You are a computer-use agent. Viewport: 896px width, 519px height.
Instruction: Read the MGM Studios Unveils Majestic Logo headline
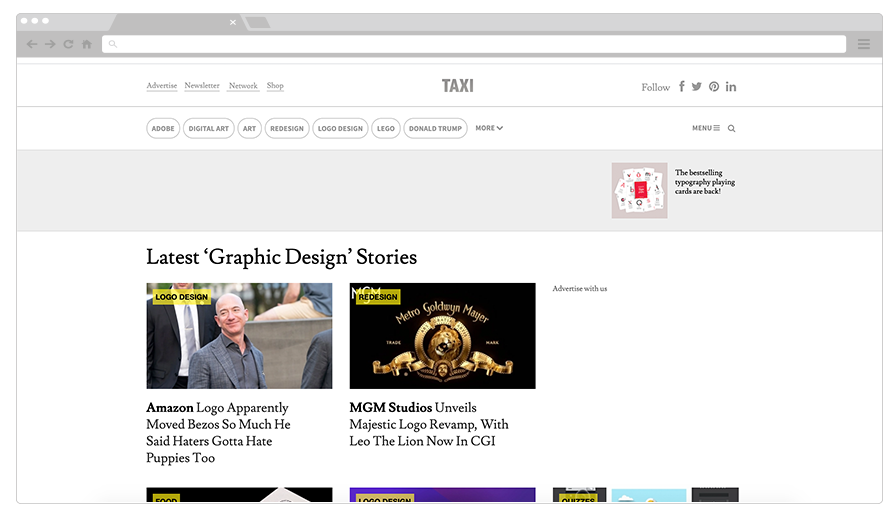429,424
